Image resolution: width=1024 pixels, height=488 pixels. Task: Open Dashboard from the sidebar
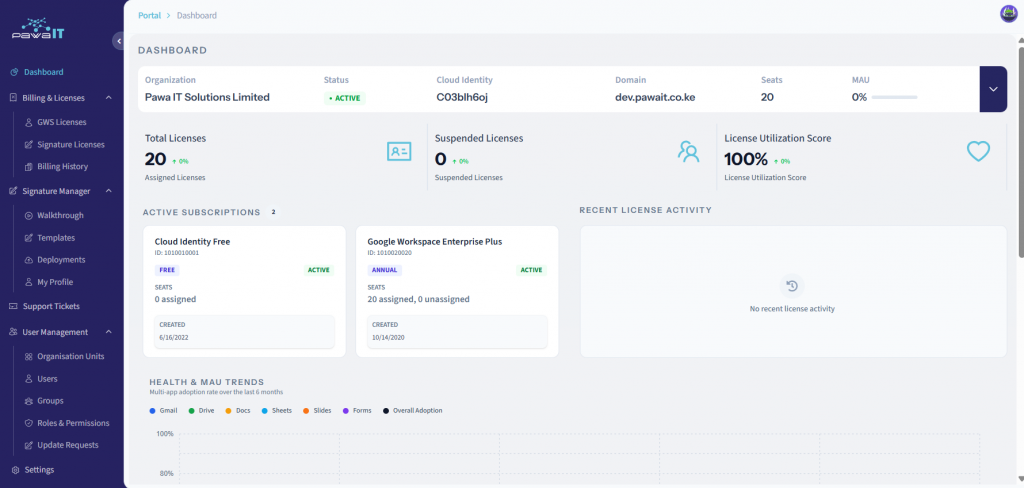pos(44,73)
